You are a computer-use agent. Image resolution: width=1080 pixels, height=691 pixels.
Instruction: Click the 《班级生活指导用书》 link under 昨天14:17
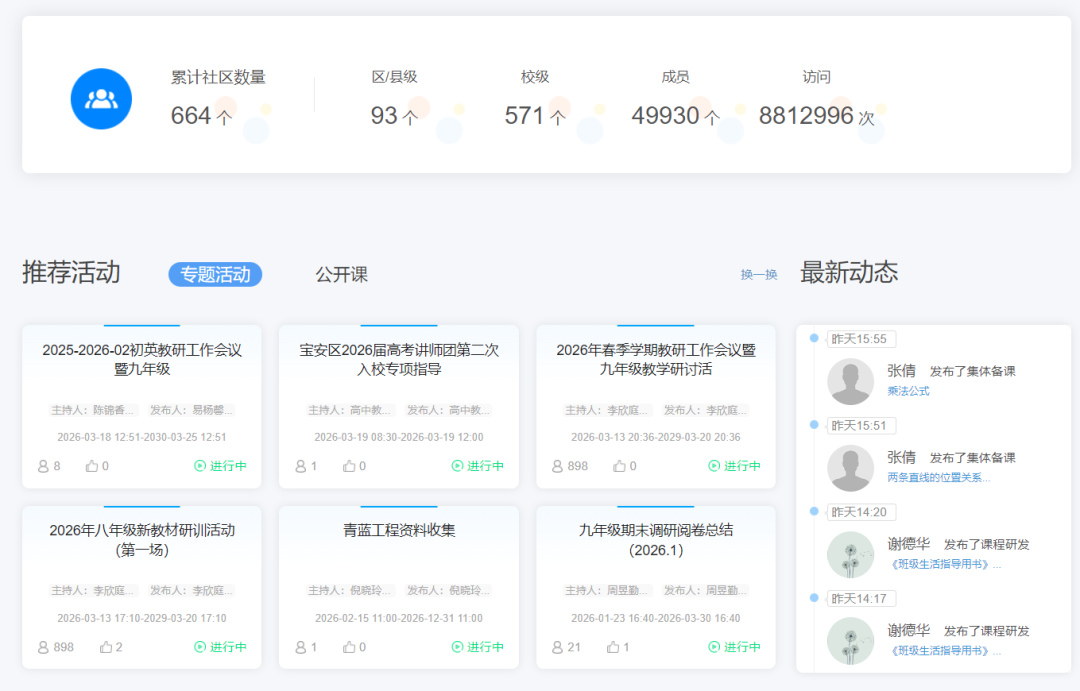943,651
